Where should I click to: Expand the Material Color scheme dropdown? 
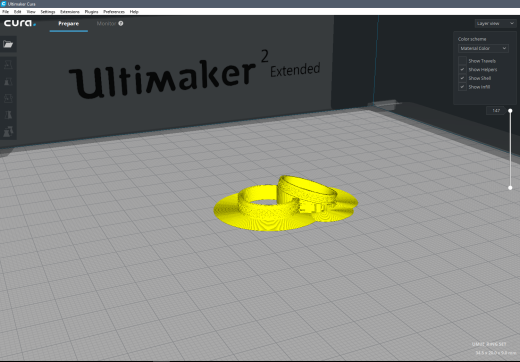point(483,48)
